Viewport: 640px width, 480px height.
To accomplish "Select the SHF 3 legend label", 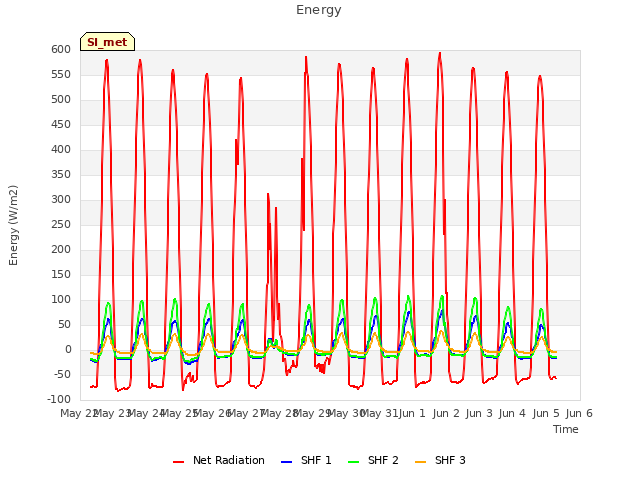I will 450,460.
